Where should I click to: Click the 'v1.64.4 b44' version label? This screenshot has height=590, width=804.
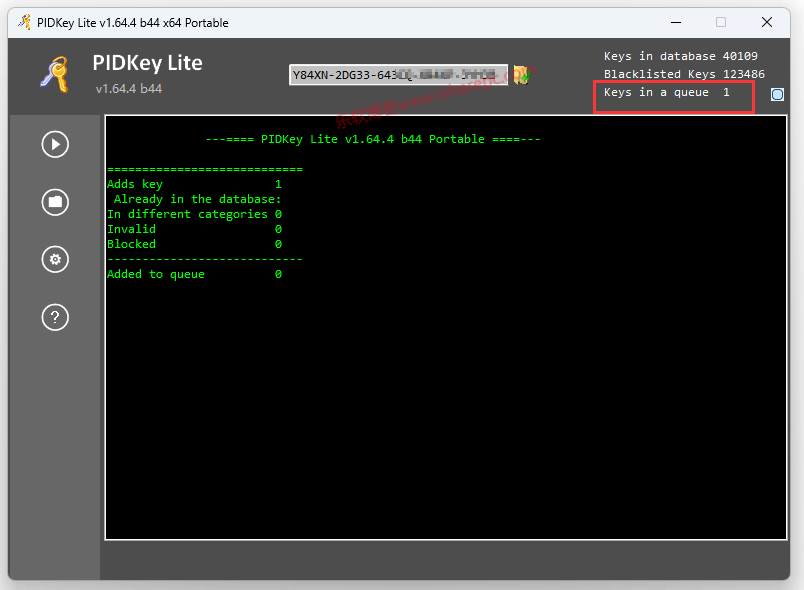(x=129, y=89)
